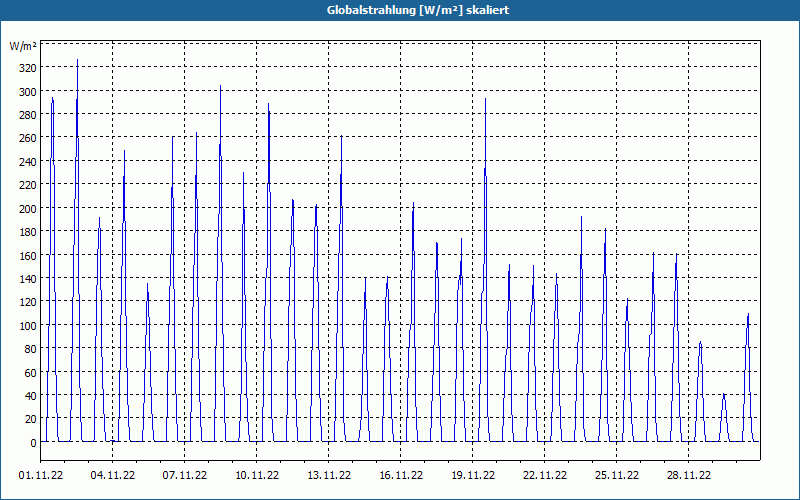
Task: Click the 300 y-axis label
Action: coord(27,91)
